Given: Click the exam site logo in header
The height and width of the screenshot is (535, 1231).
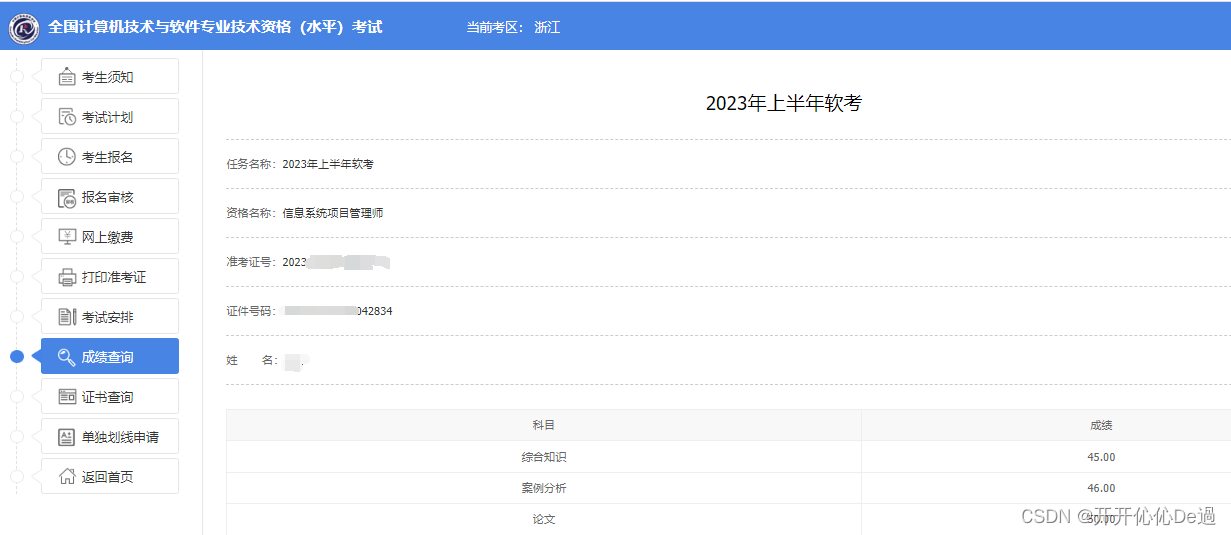Looking at the screenshot, I should [x=24, y=27].
